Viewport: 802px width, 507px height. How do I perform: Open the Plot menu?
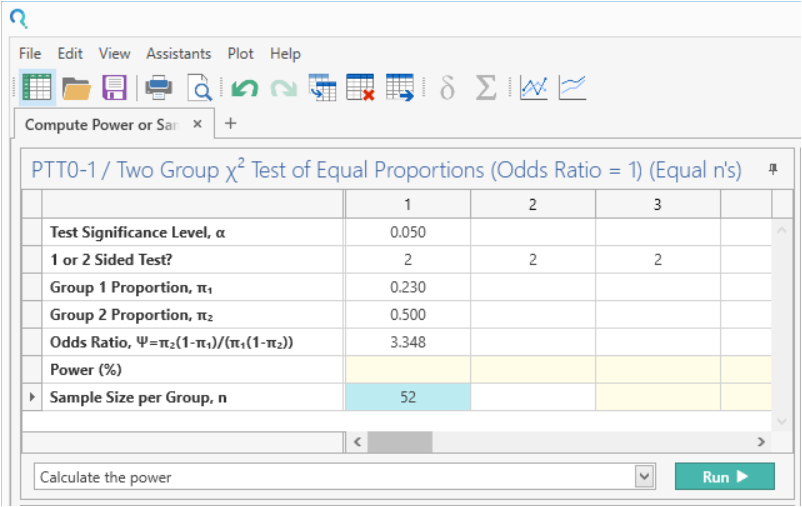point(240,54)
